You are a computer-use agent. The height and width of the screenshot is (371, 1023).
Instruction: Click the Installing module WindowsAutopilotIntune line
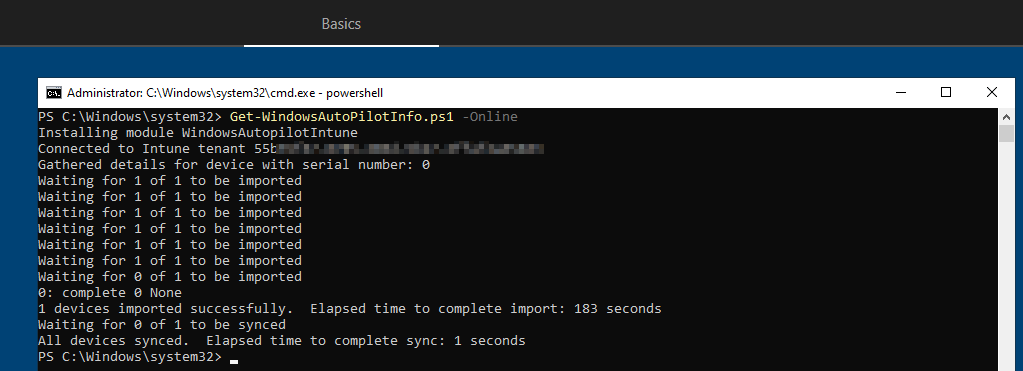pos(198,133)
